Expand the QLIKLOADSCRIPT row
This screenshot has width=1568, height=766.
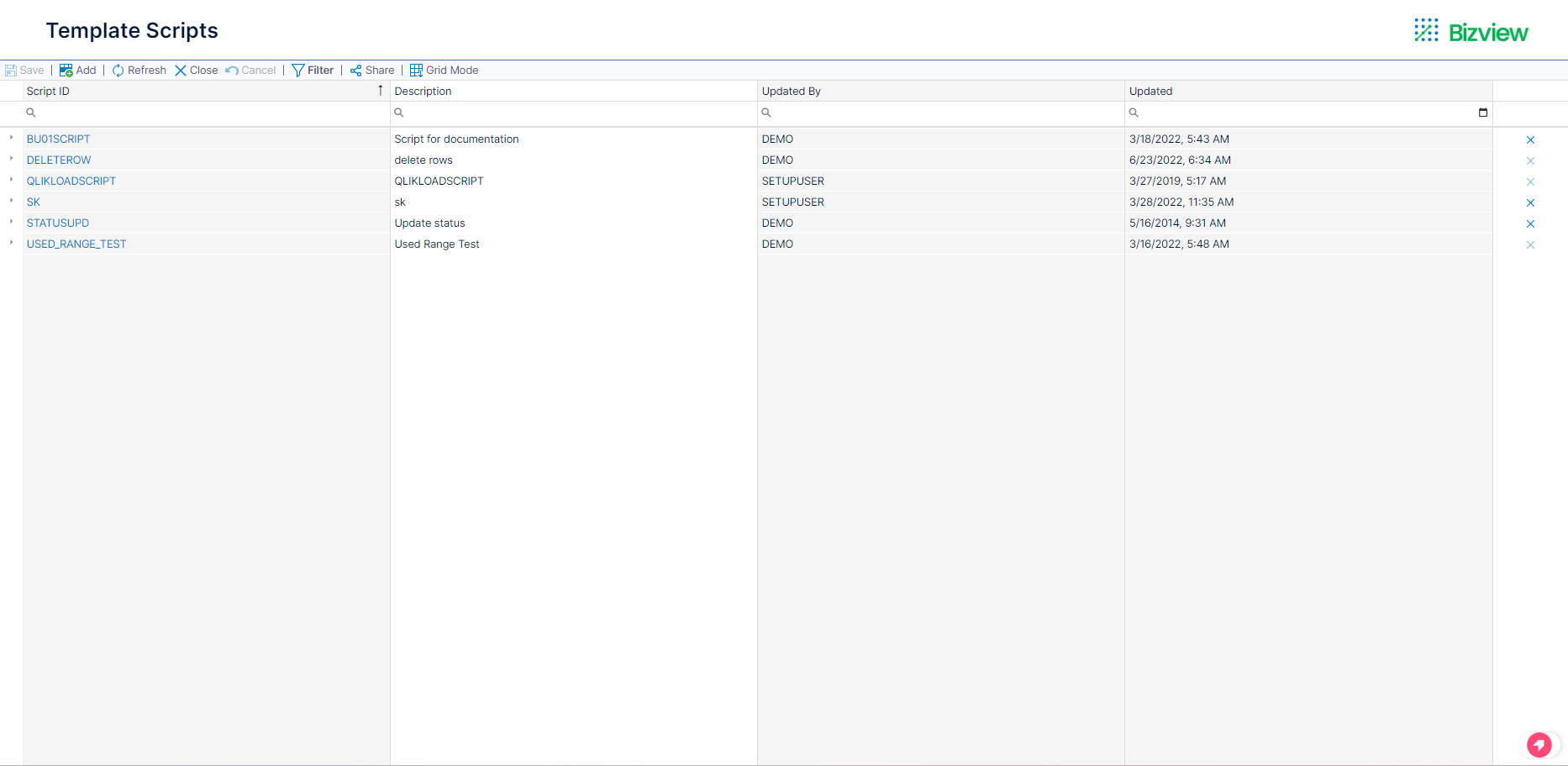(x=12, y=180)
